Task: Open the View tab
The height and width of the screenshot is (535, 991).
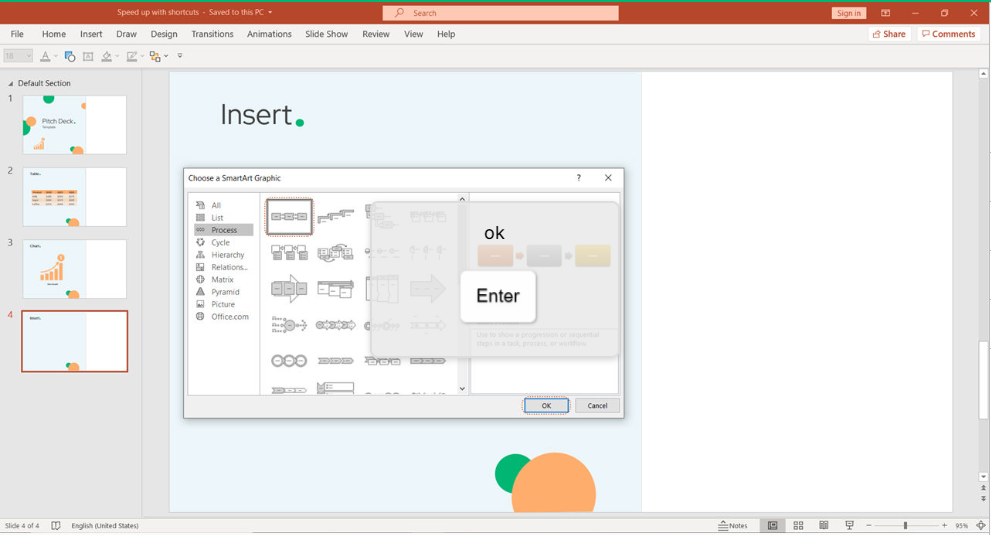Action: click(413, 34)
